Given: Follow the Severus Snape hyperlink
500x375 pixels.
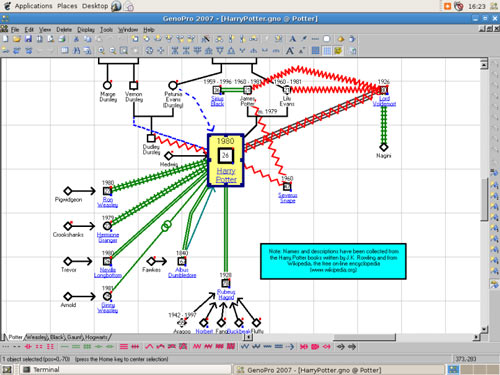Looking at the screenshot, I should (288, 198).
